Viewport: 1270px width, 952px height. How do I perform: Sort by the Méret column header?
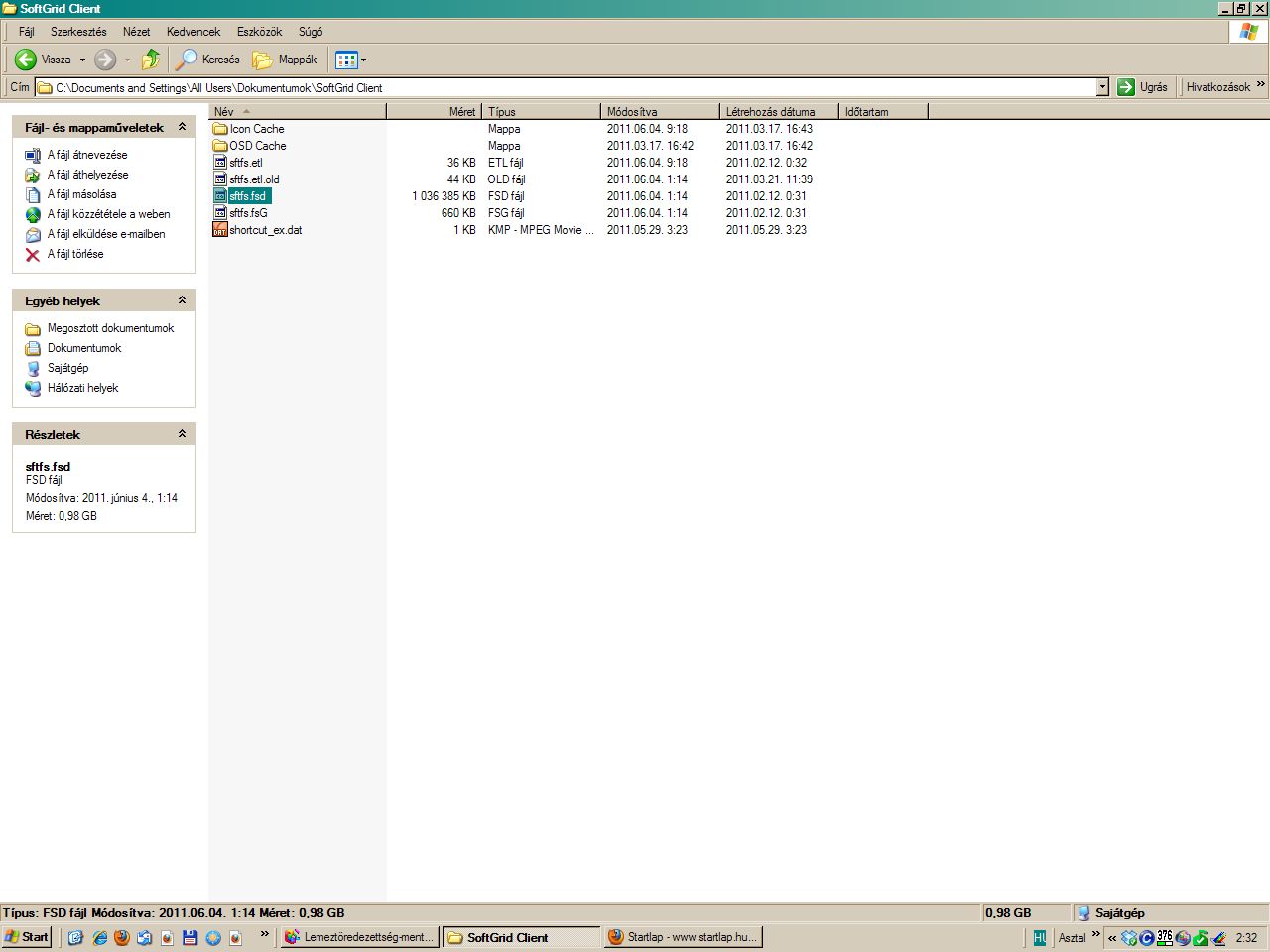pos(435,111)
